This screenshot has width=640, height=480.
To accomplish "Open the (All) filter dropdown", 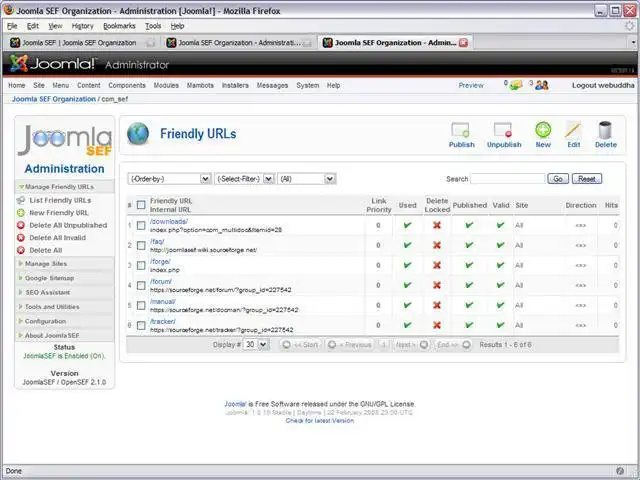I will tap(307, 179).
